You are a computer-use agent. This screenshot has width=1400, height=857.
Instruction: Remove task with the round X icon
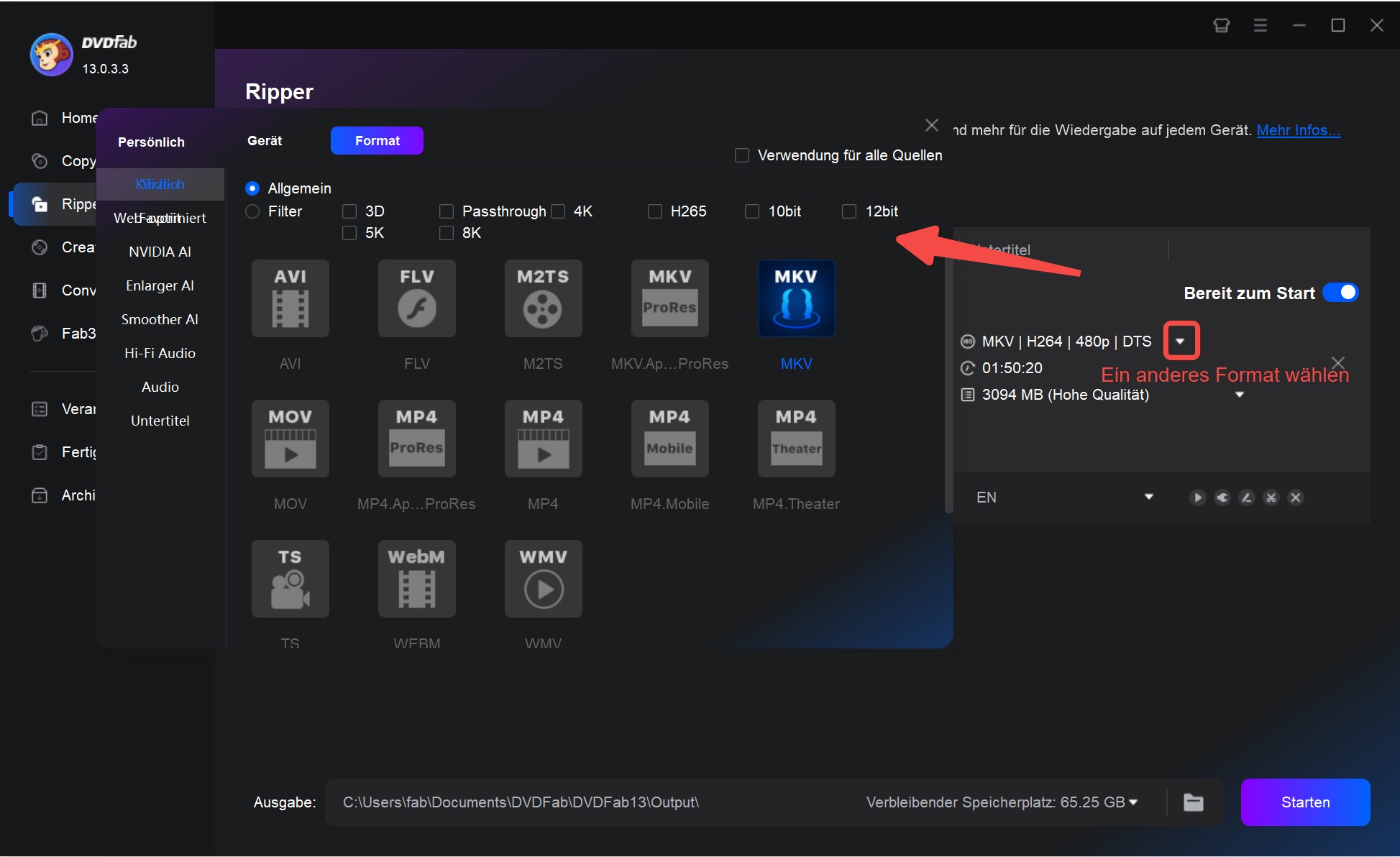click(1296, 498)
